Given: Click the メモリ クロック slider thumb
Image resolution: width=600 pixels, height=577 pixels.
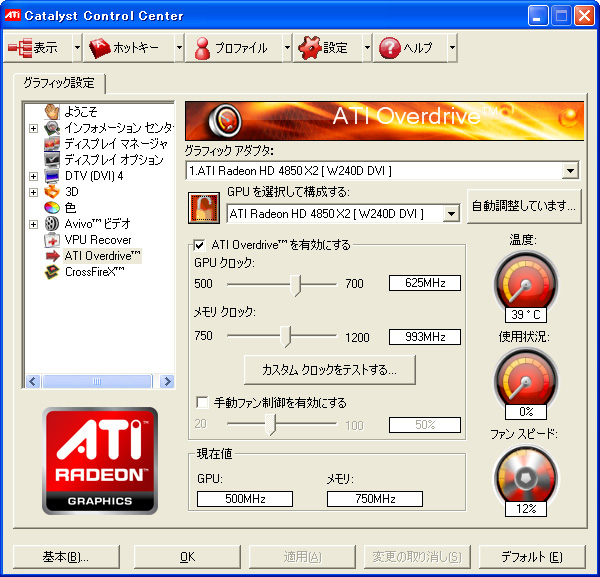Looking at the screenshot, I should point(285,337).
